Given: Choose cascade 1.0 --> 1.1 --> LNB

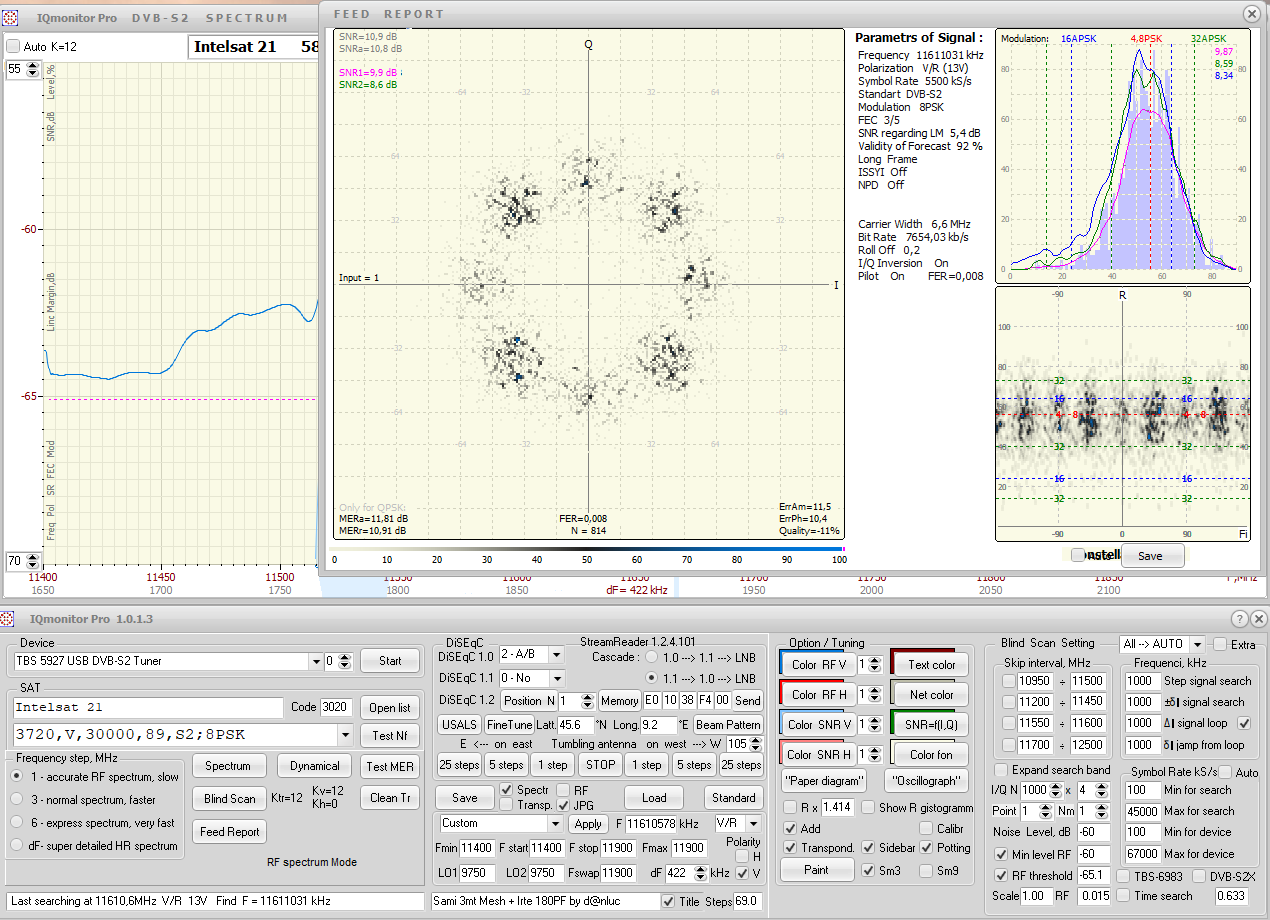Looking at the screenshot, I should click(653, 657).
